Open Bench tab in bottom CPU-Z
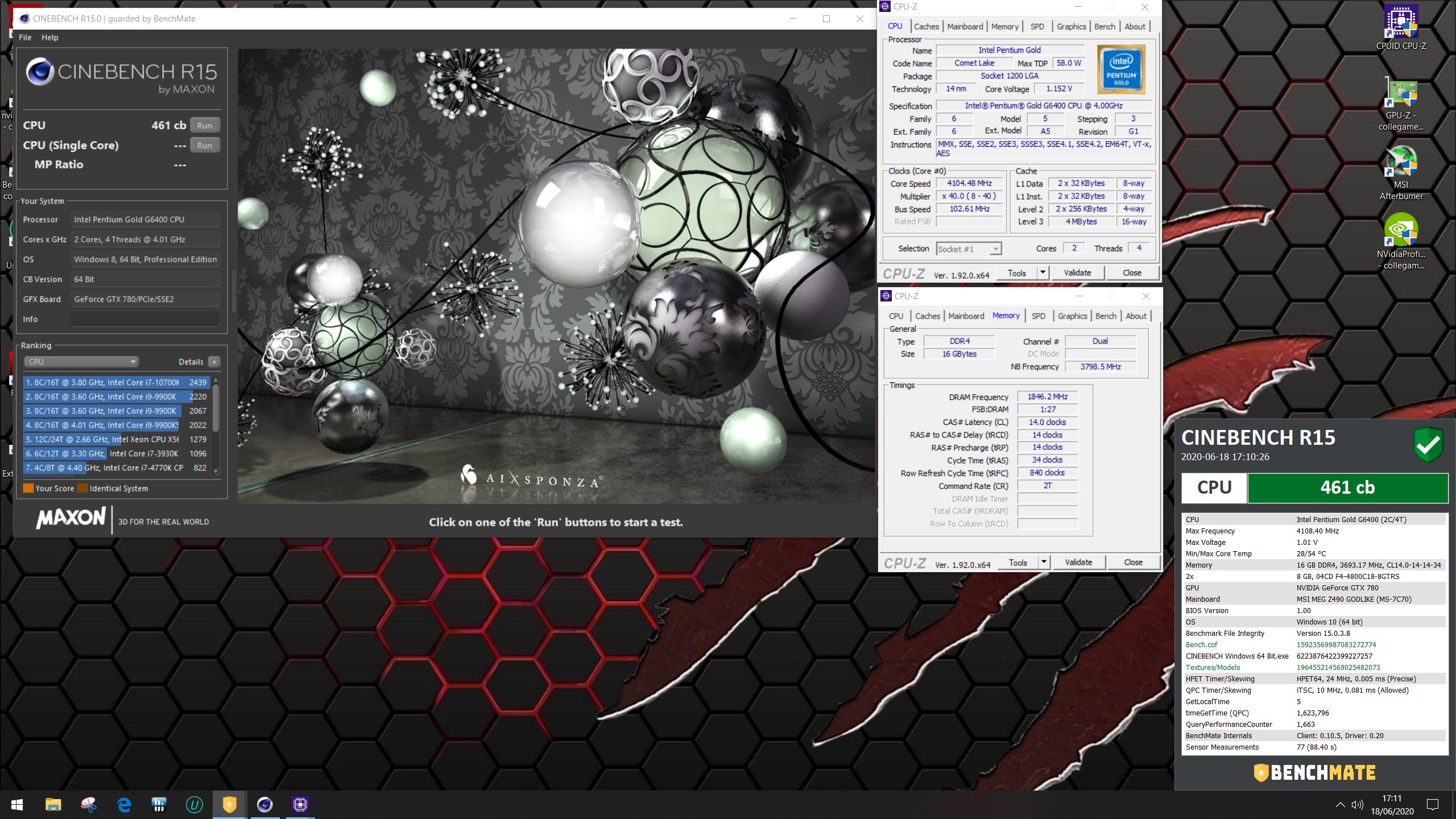This screenshot has height=819, width=1456. click(x=1106, y=316)
